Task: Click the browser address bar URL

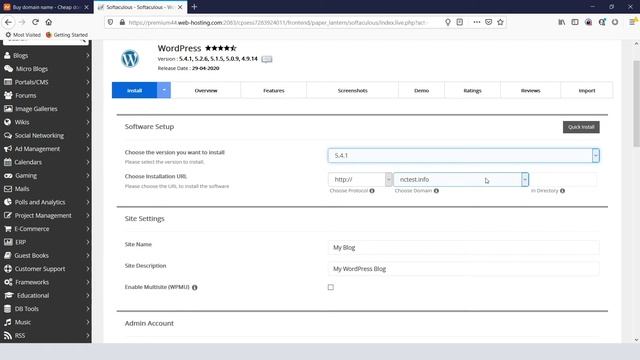Action: 278,22
